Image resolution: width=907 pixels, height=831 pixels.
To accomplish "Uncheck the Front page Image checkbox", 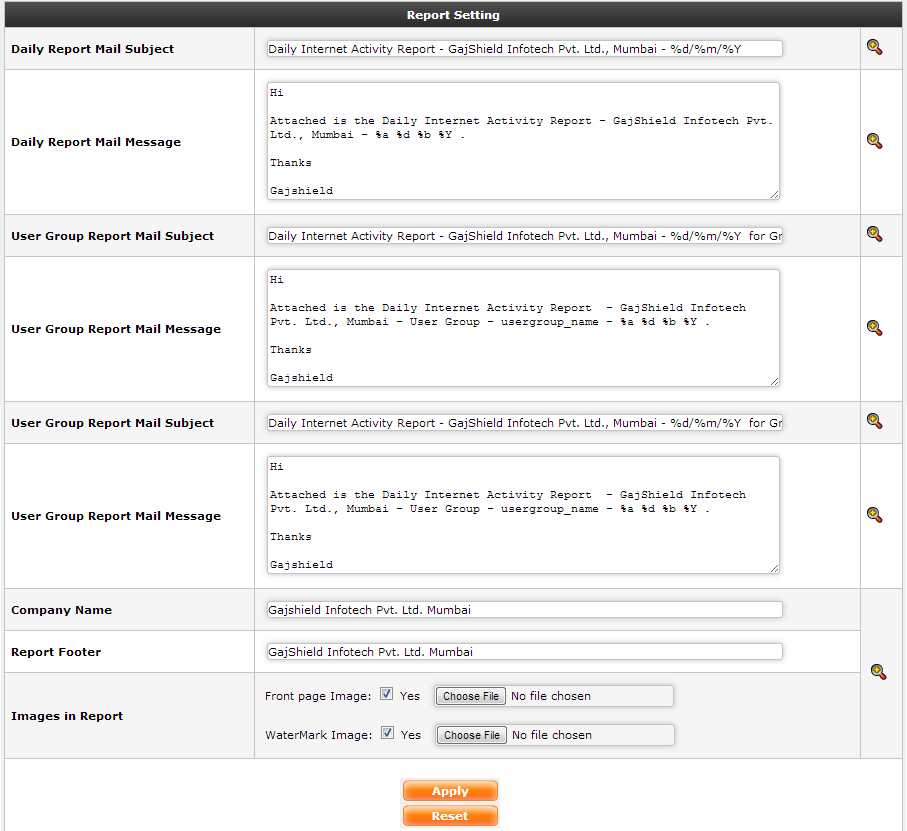I will coord(386,695).
